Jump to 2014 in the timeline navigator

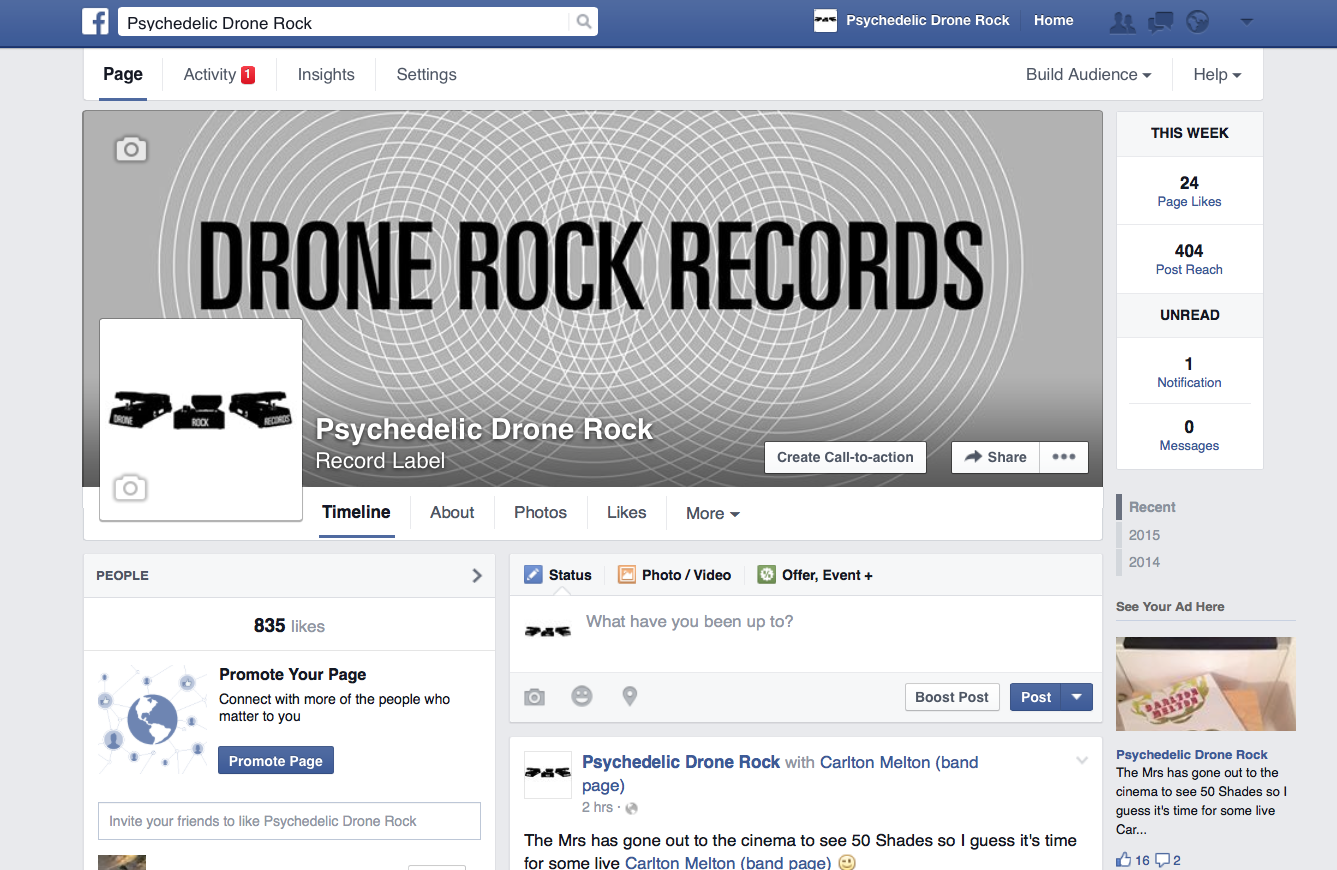pos(1144,562)
